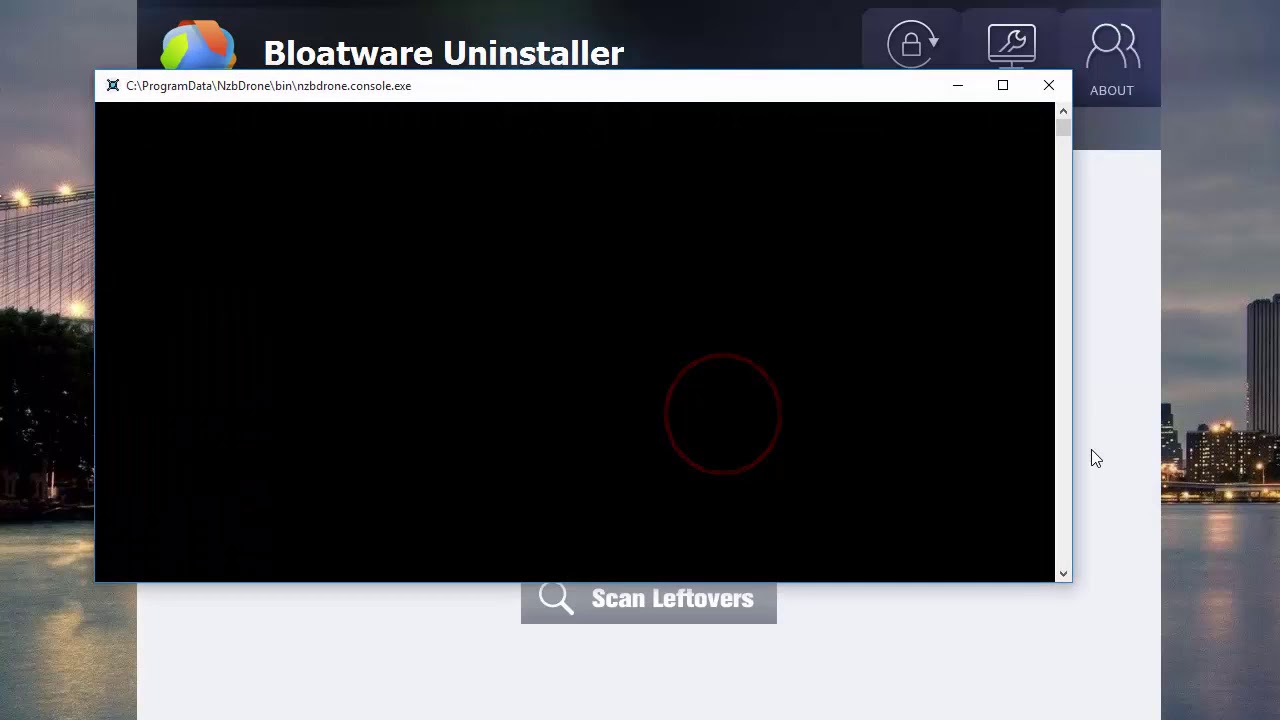The width and height of the screenshot is (1280, 720).
Task: Maximize the nzbdrone.console.exe window
Action: click(x=1003, y=86)
